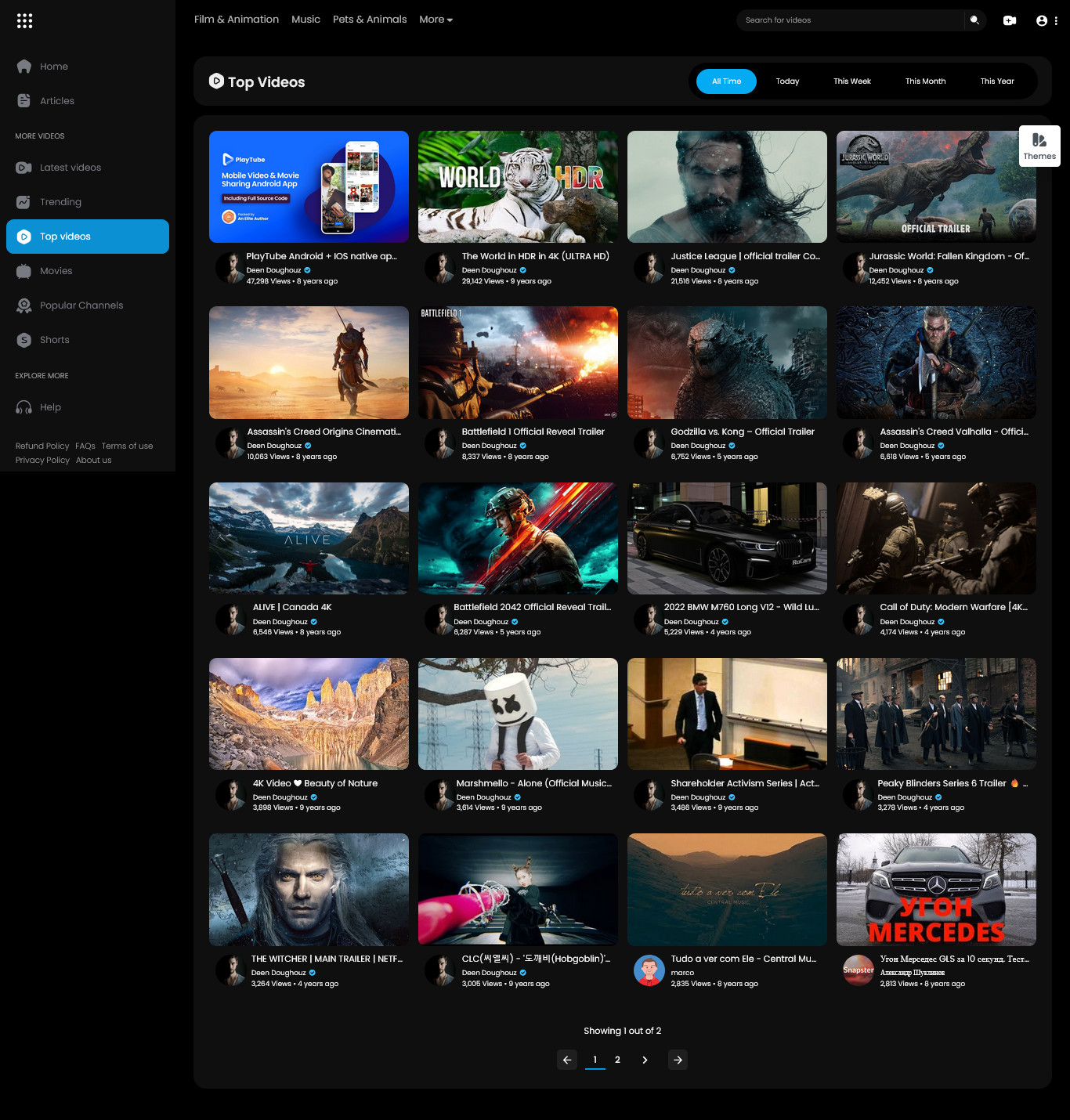
Task: Click the Articles sidebar icon
Action: pos(24,101)
